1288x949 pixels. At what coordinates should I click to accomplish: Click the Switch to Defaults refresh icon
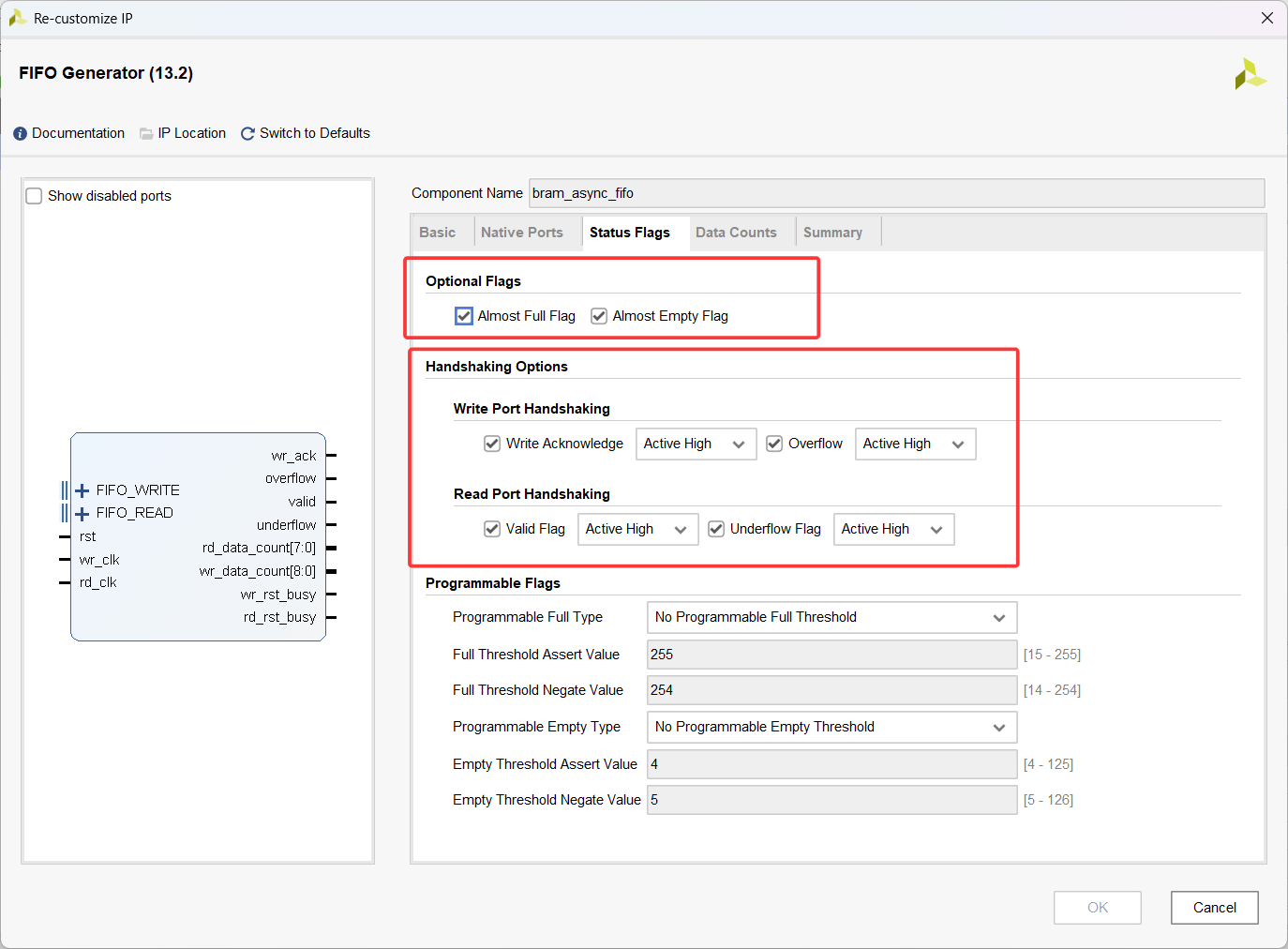coord(247,134)
